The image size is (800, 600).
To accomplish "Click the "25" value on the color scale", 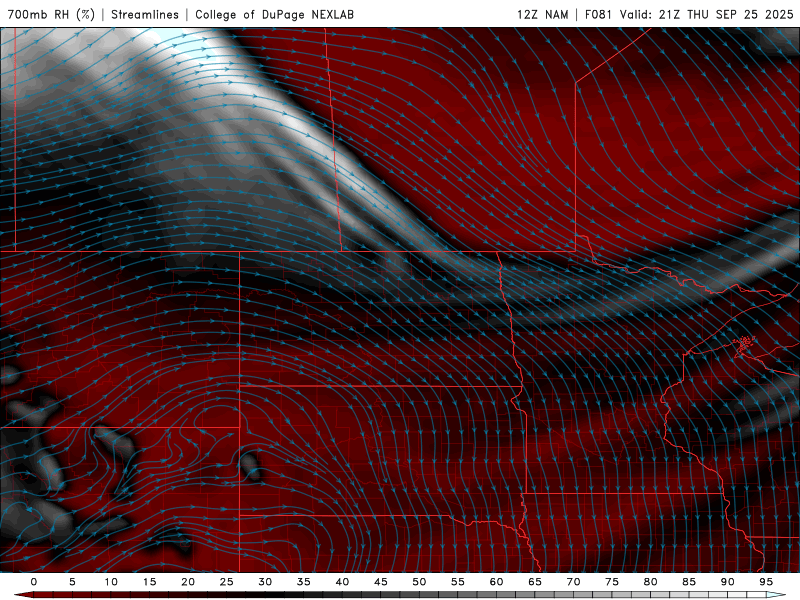I will (227, 582).
